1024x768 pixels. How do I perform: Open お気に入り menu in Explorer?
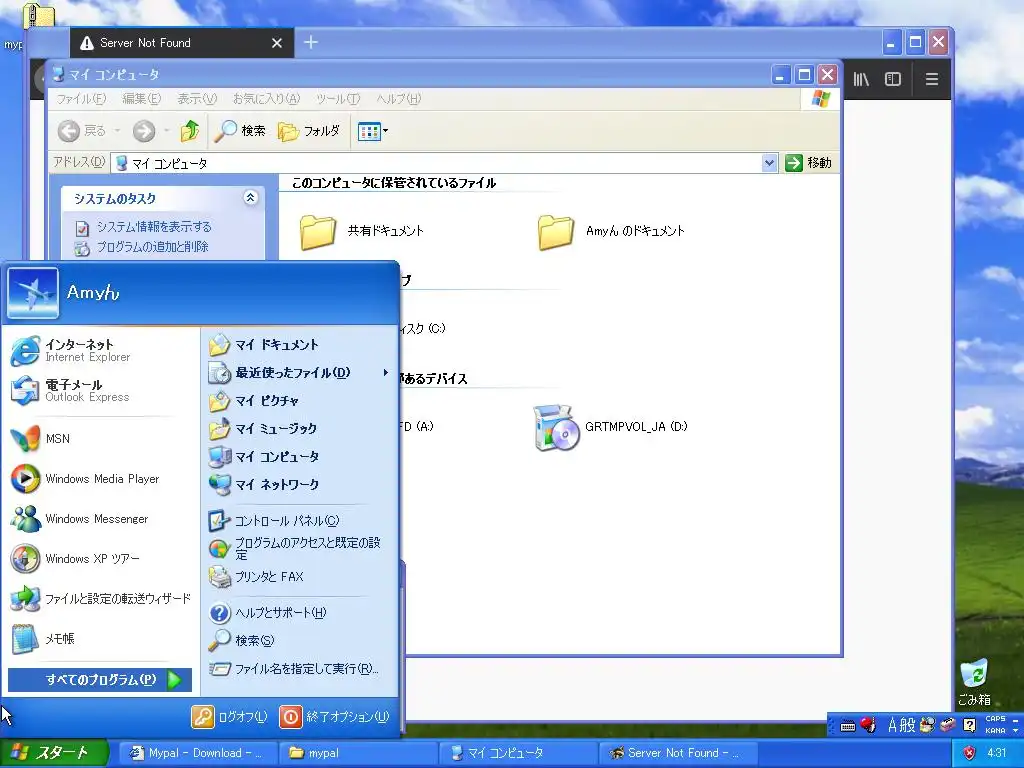click(x=266, y=99)
